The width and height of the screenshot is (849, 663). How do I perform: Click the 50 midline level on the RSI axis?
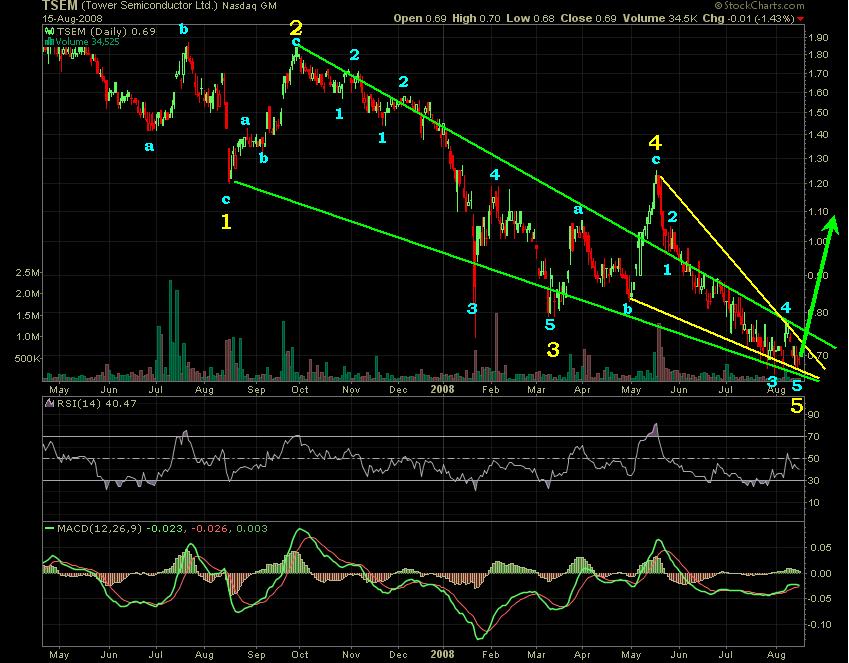click(814, 459)
